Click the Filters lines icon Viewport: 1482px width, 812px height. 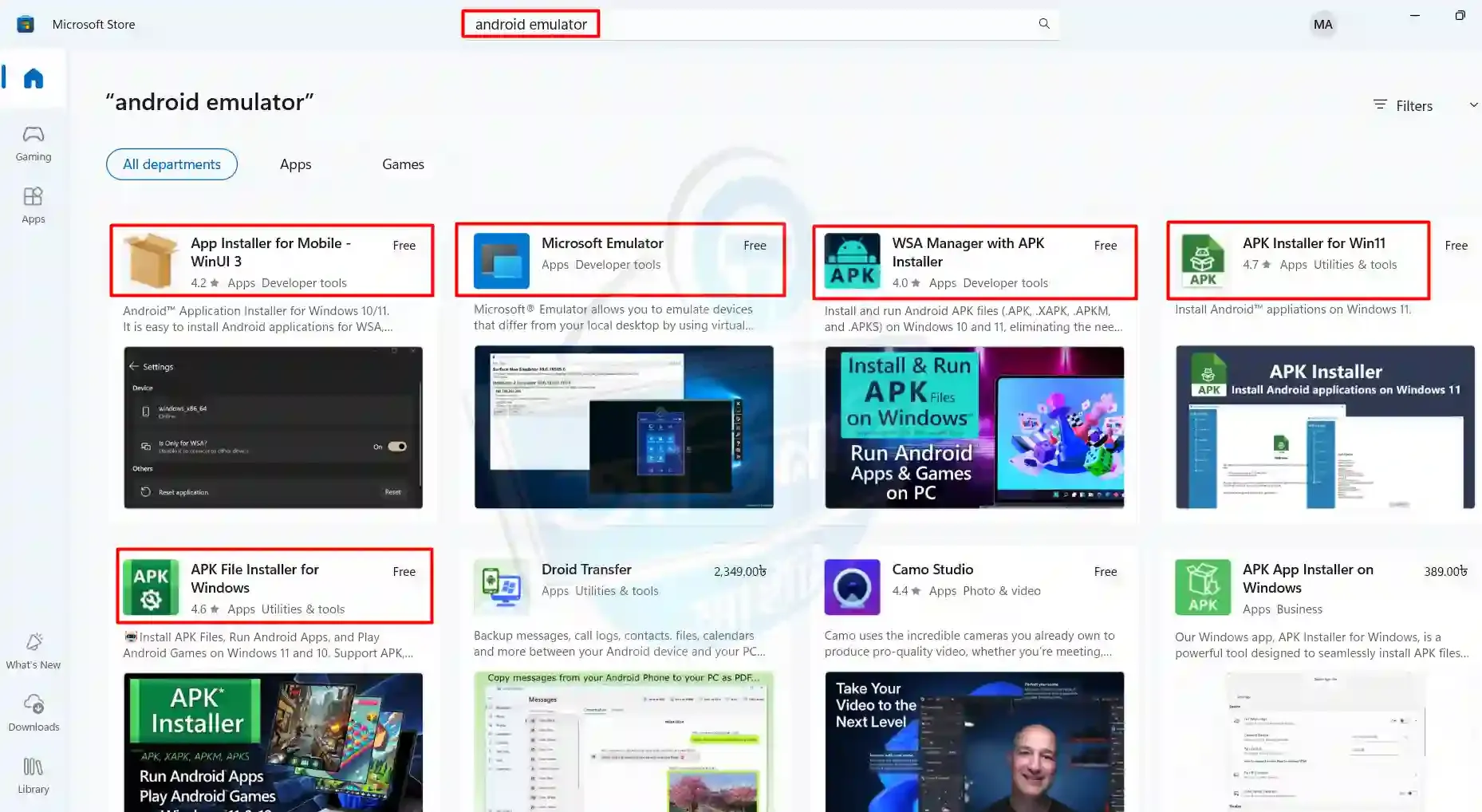pos(1380,104)
